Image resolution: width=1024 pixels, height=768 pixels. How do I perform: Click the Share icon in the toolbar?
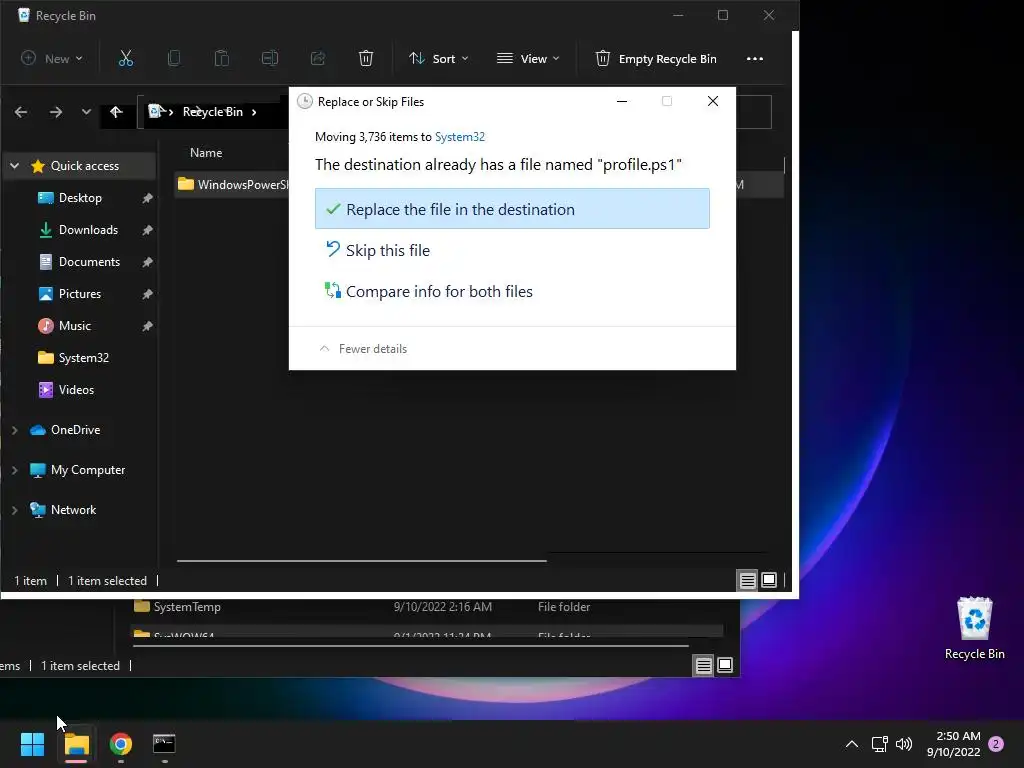point(317,58)
